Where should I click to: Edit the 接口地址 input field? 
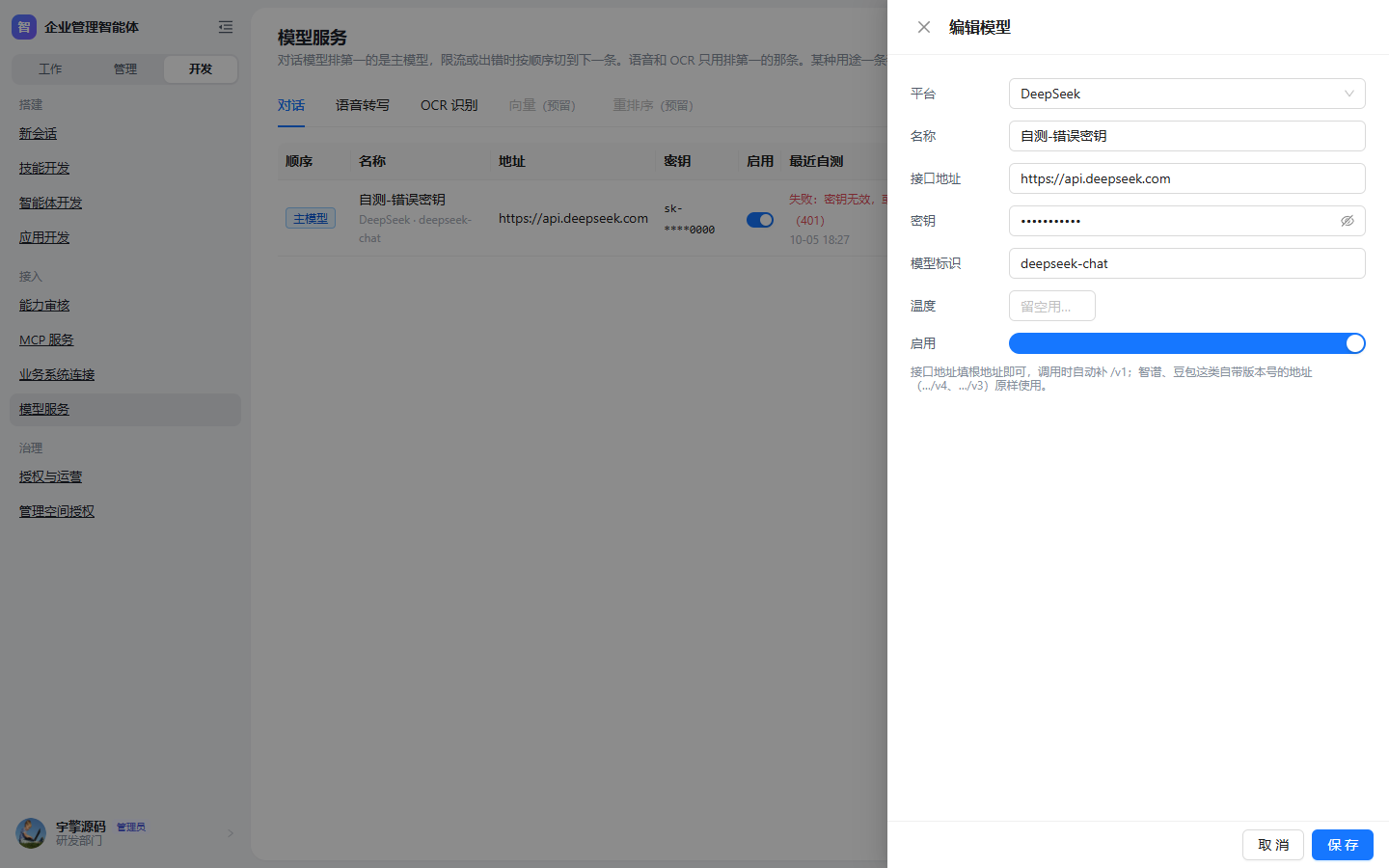click(x=1187, y=178)
